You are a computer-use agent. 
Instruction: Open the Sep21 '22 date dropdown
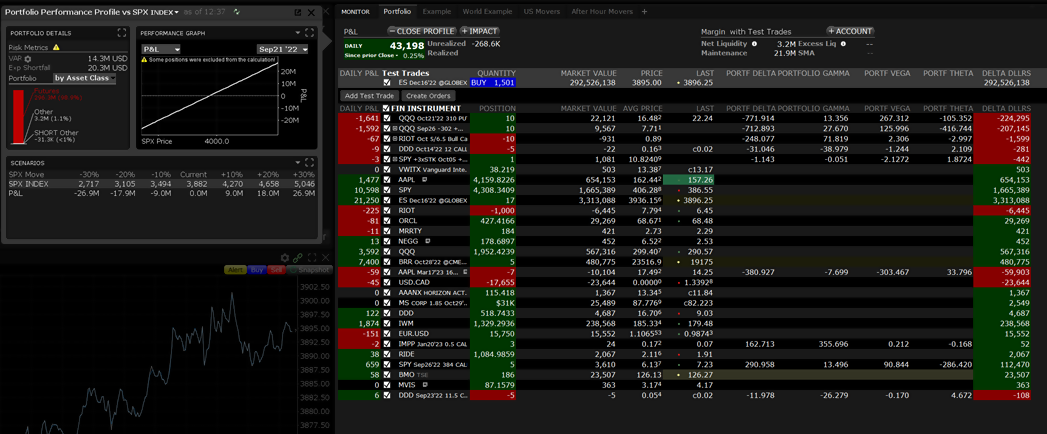tap(282, 49)
